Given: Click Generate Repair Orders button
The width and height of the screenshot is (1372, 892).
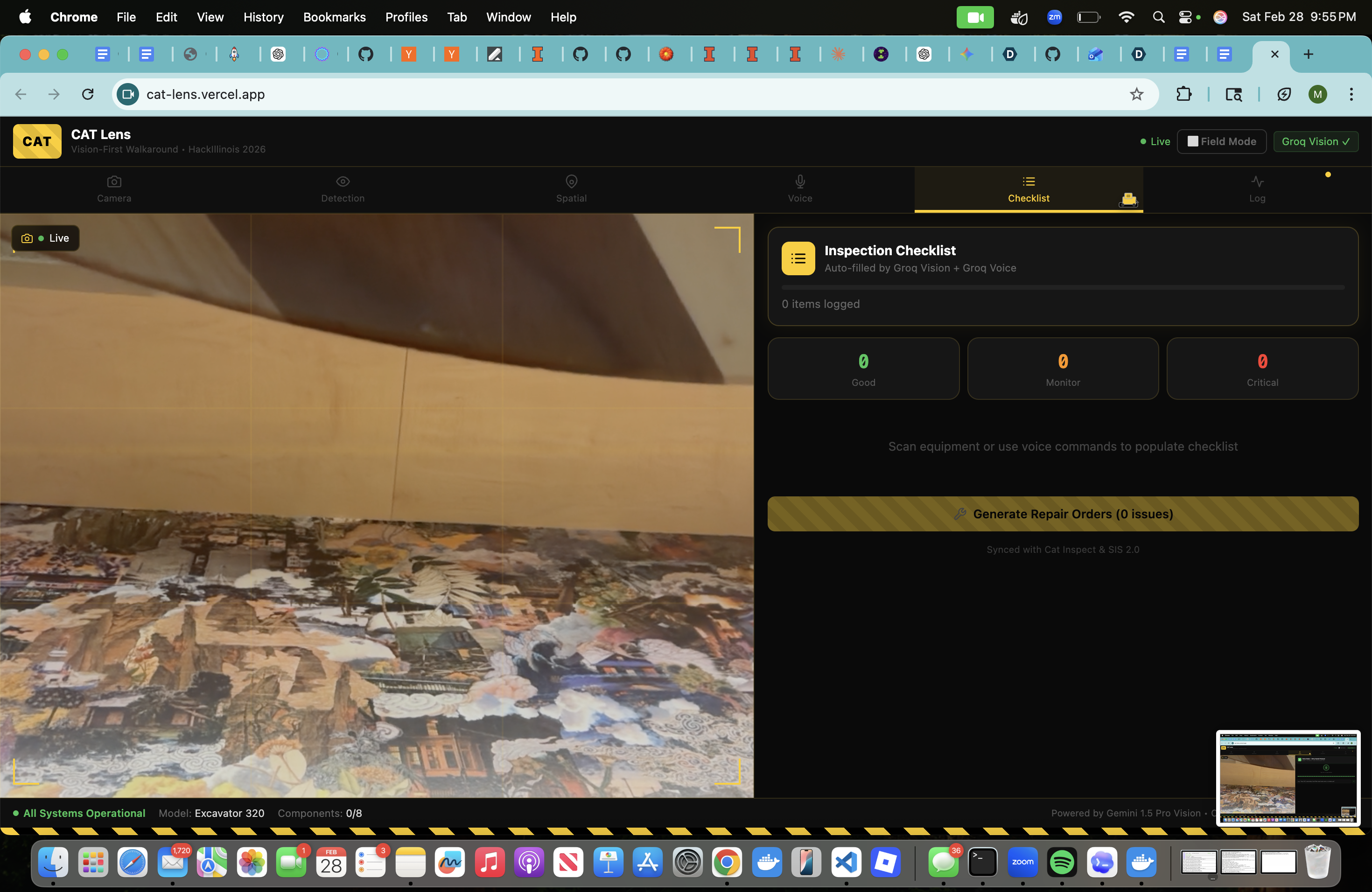Looking at the screenshot, I should (1063, 514).
